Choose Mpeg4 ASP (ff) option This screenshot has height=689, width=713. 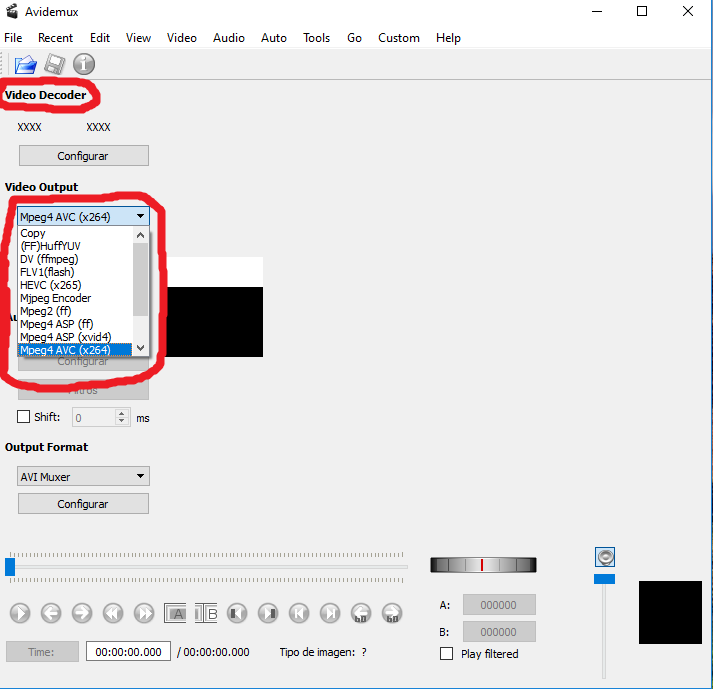point(75,324)
